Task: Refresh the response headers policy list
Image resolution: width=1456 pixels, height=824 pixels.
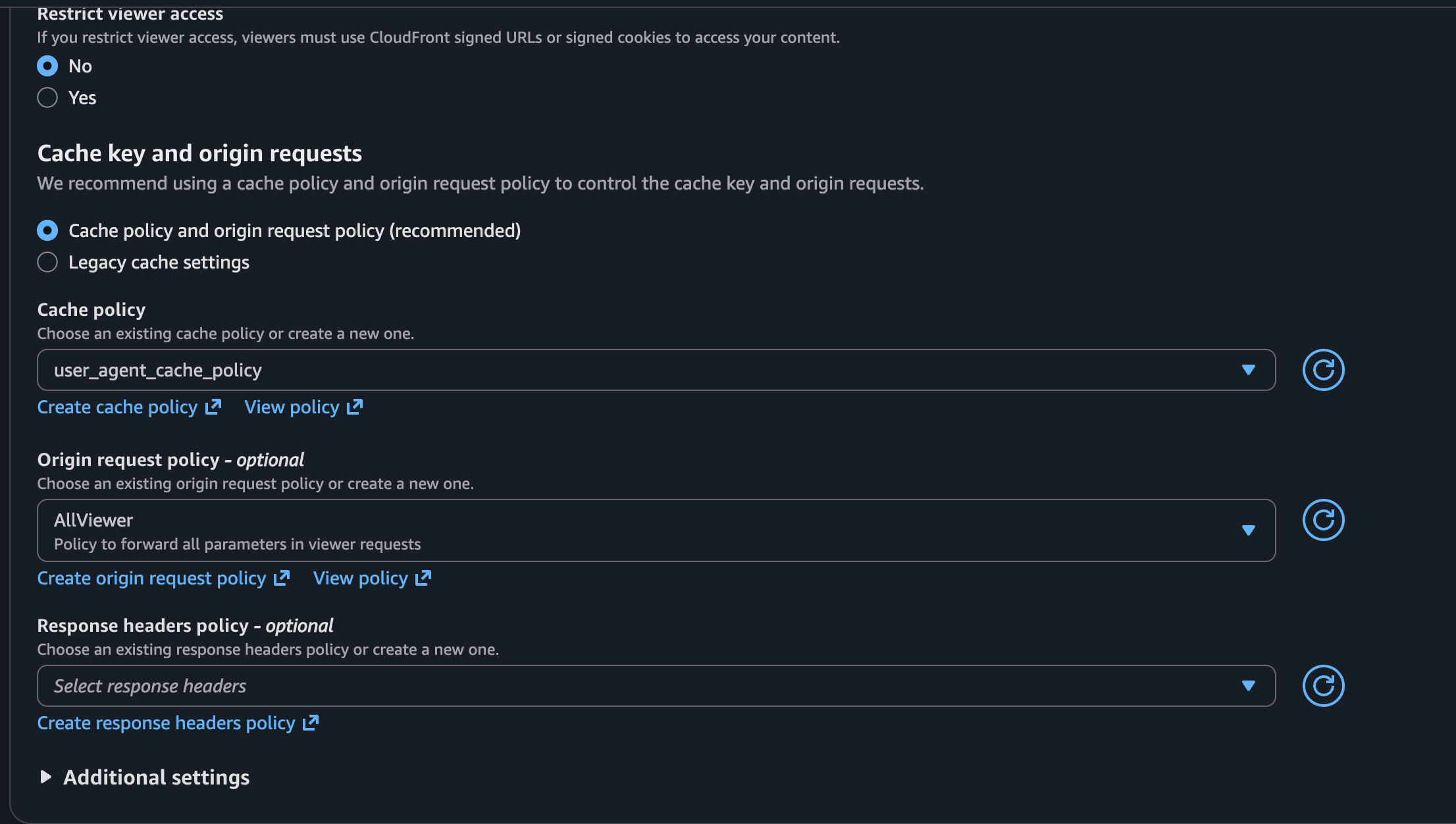Action: (1323, 686)
